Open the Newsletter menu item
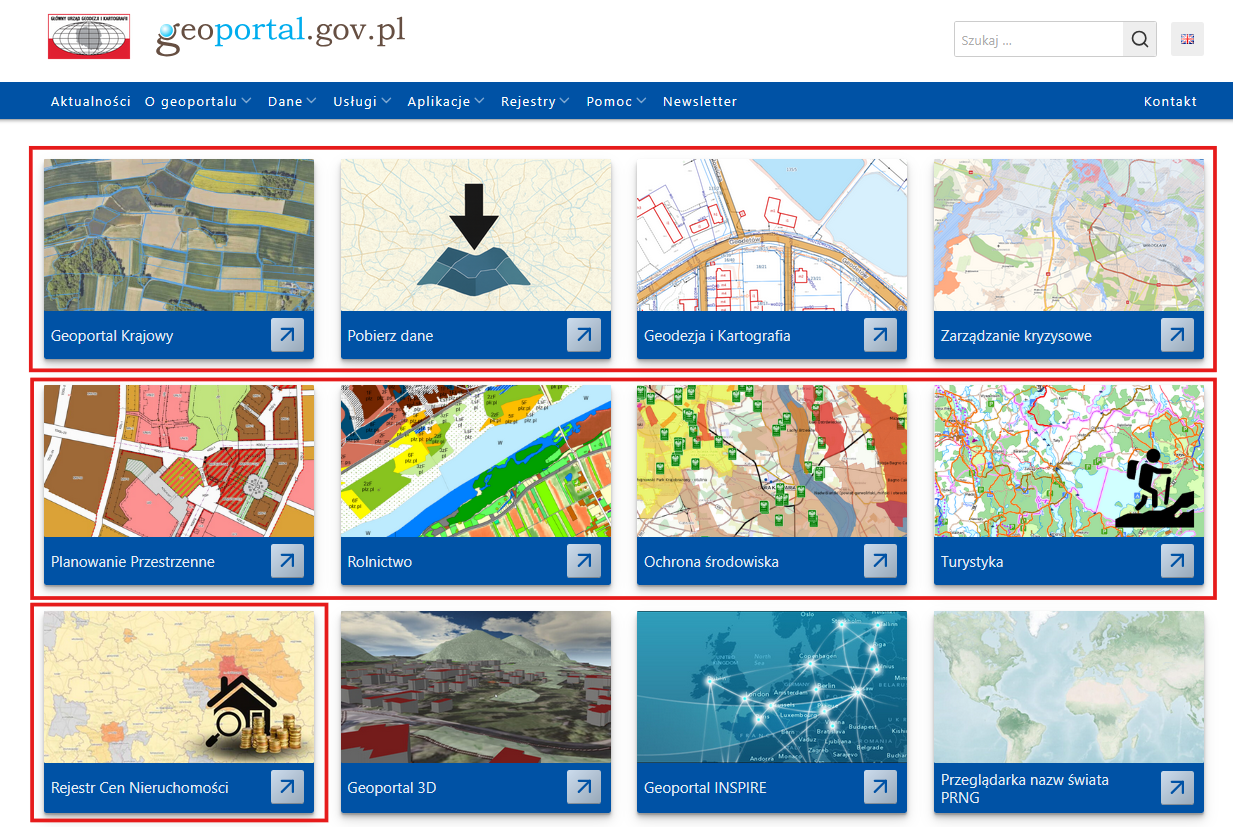 pyautogui.click(x=700, y=101)
